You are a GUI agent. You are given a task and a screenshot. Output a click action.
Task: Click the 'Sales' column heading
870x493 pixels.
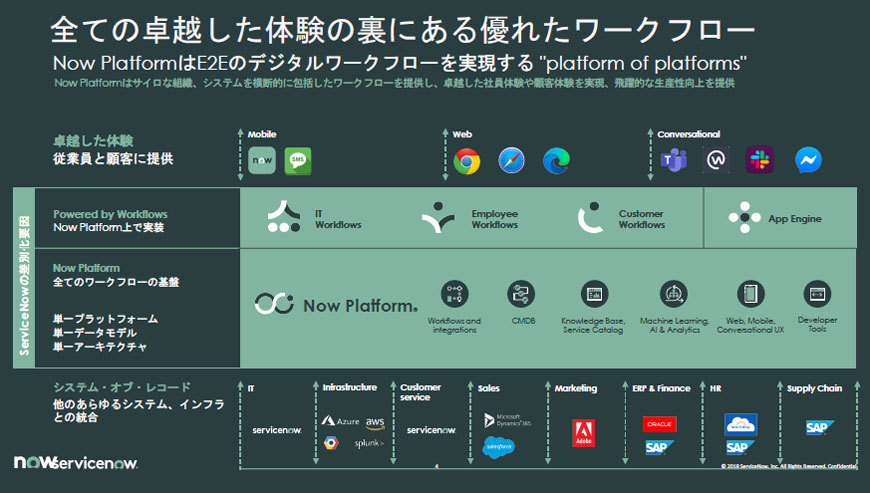[x=488, y=388]
